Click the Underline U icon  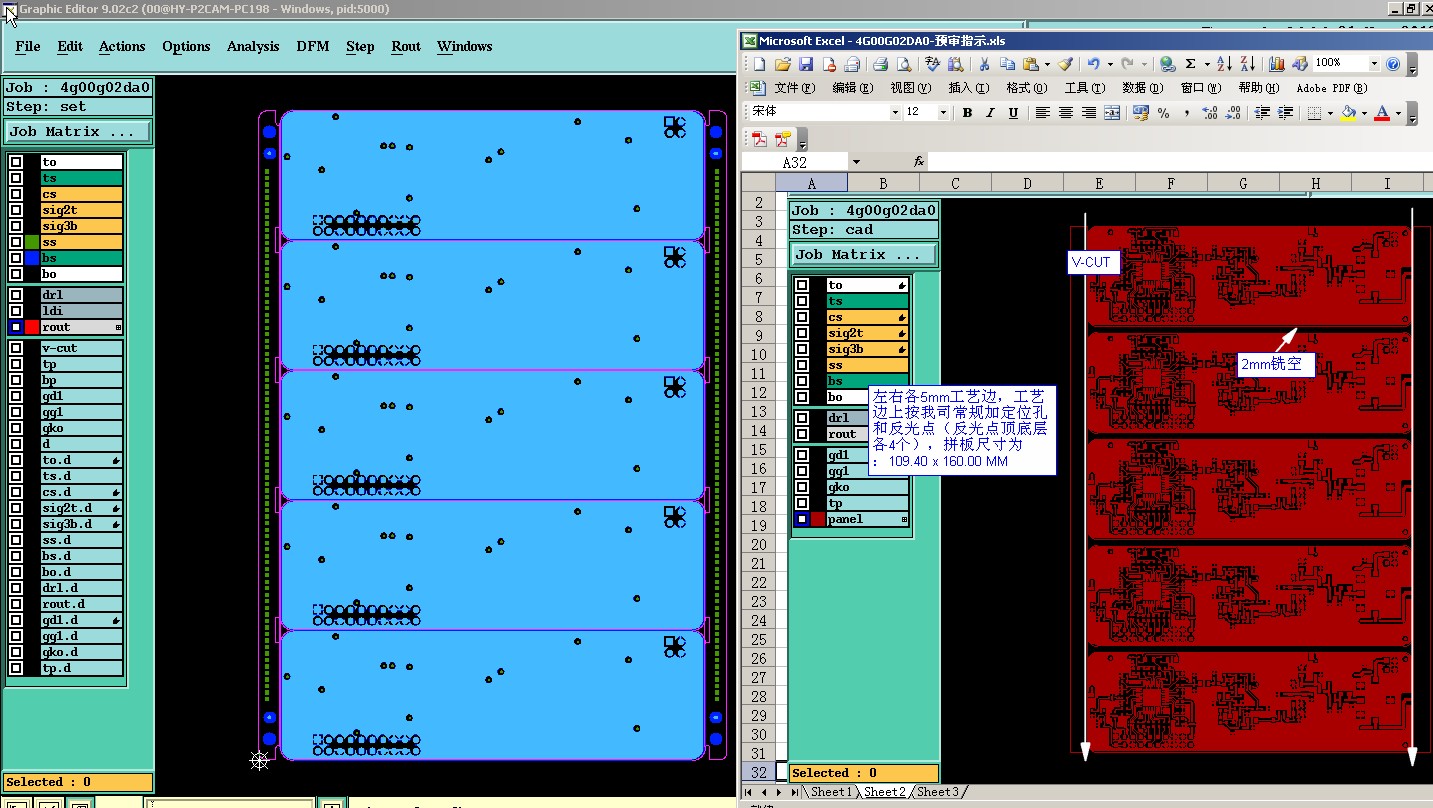(x=1013, y=113)
